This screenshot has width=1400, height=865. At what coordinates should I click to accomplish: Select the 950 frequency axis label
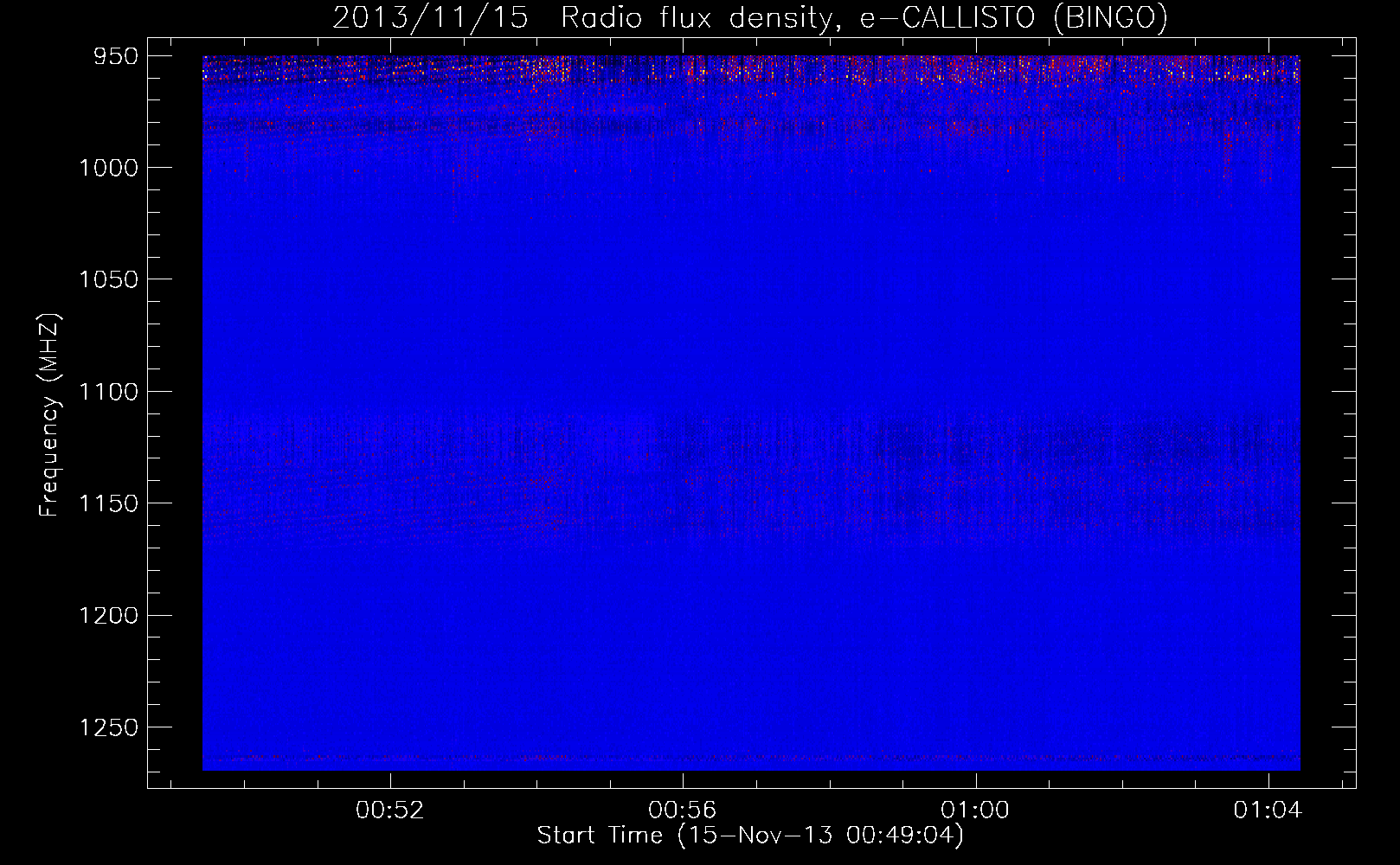tap(116, 56)
